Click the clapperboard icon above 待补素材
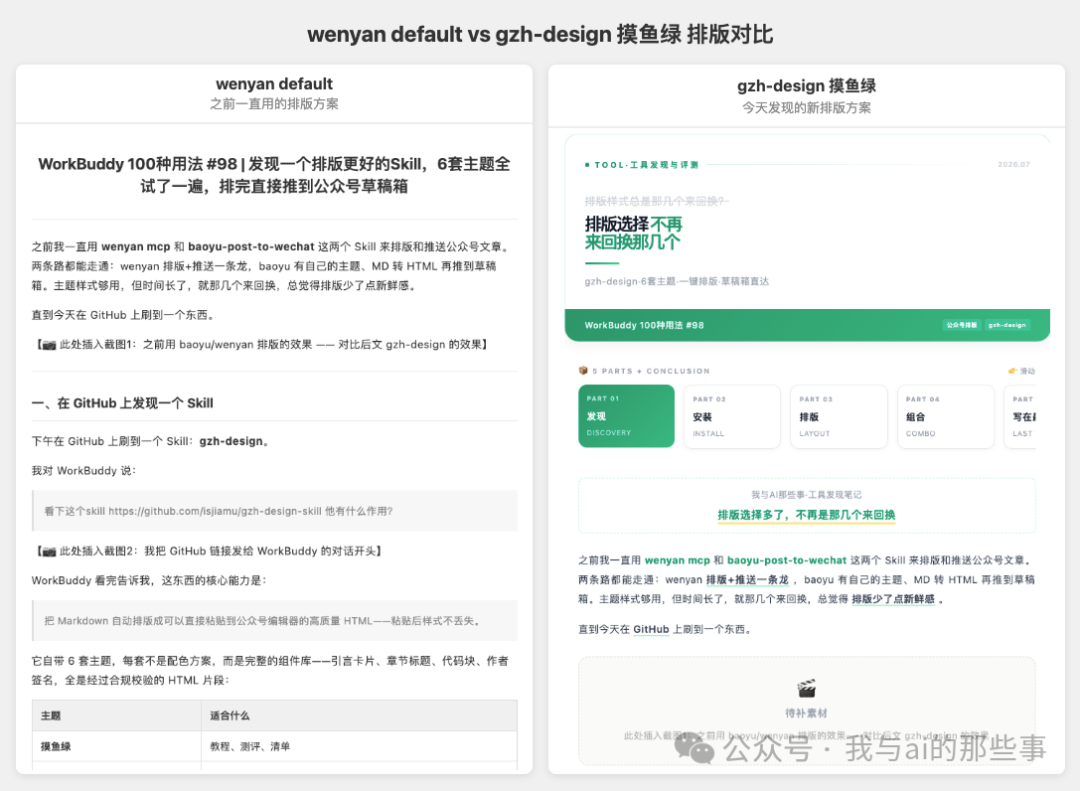Viewport: 1080px width, 791px height. point(806,688)
